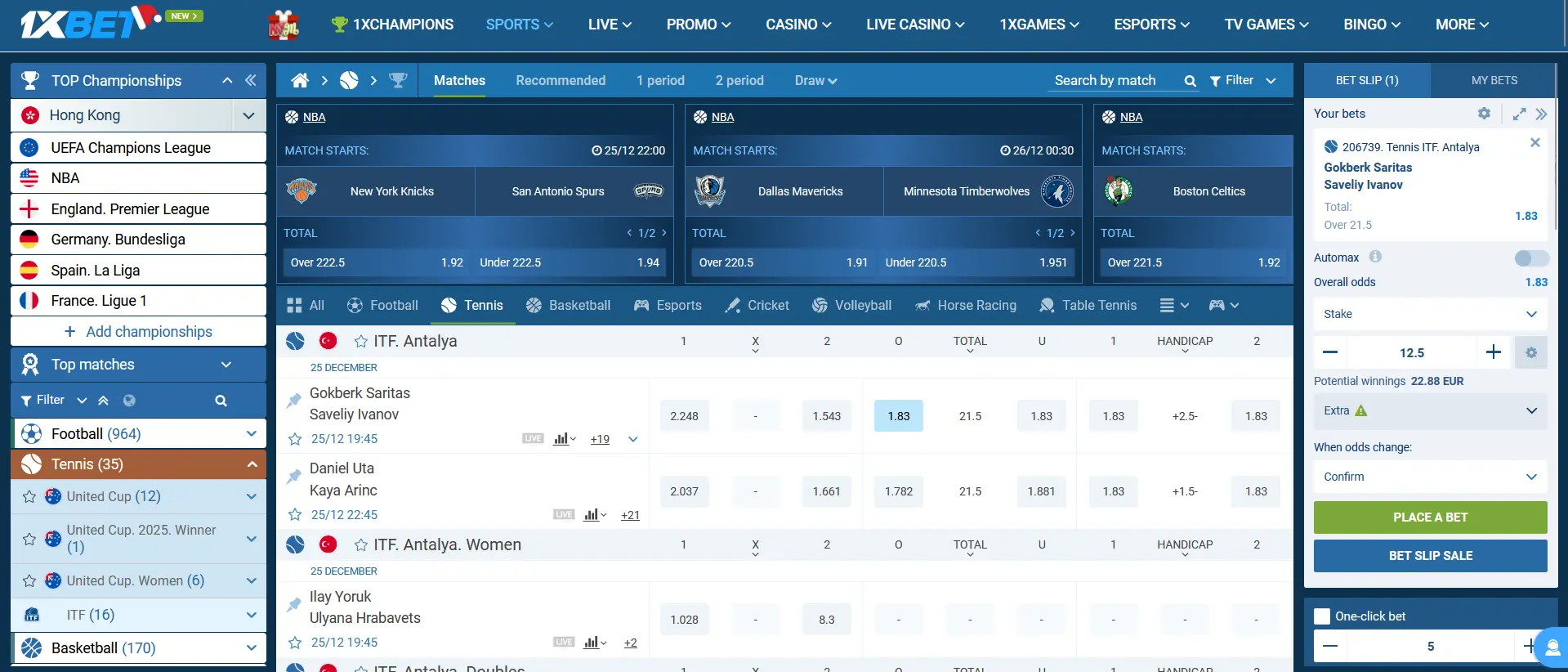This screenshot has width=1568, height=672.
Task: Show next total line for Knicks match
Action: point(663,233)
